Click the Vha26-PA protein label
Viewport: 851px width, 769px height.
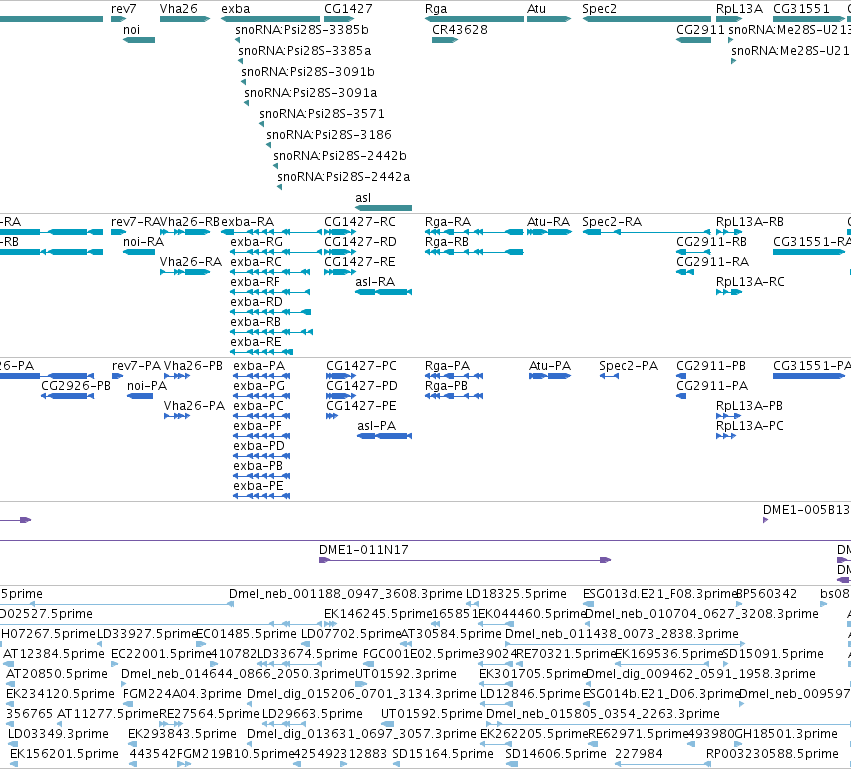(x=194, y=405)
